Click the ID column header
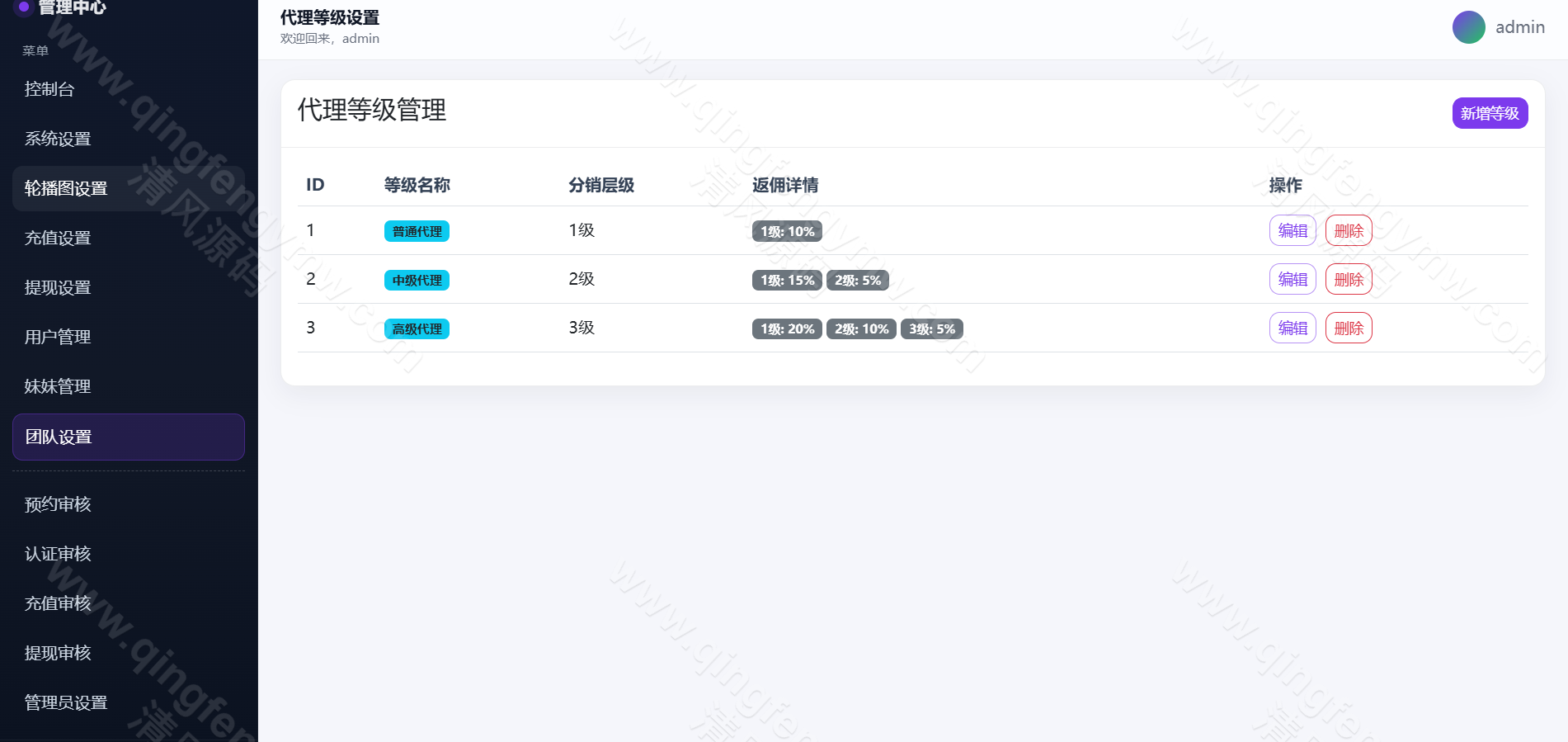The width and height of the screenshot is (1568, 742). [x=315, y=185]
